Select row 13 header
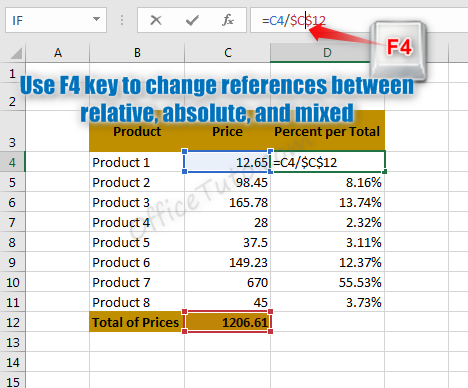 (x=12, y=342)
